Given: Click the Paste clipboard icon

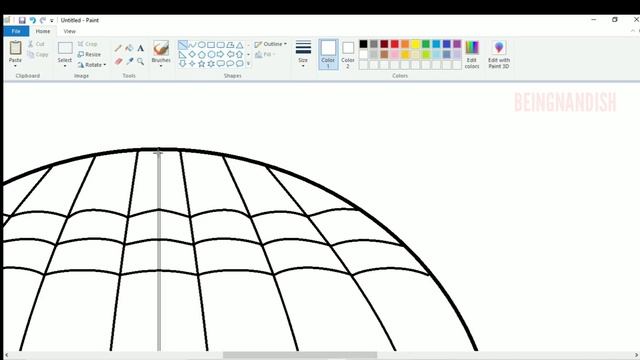Looking at the screenshot, I should (x=16, y=48).
